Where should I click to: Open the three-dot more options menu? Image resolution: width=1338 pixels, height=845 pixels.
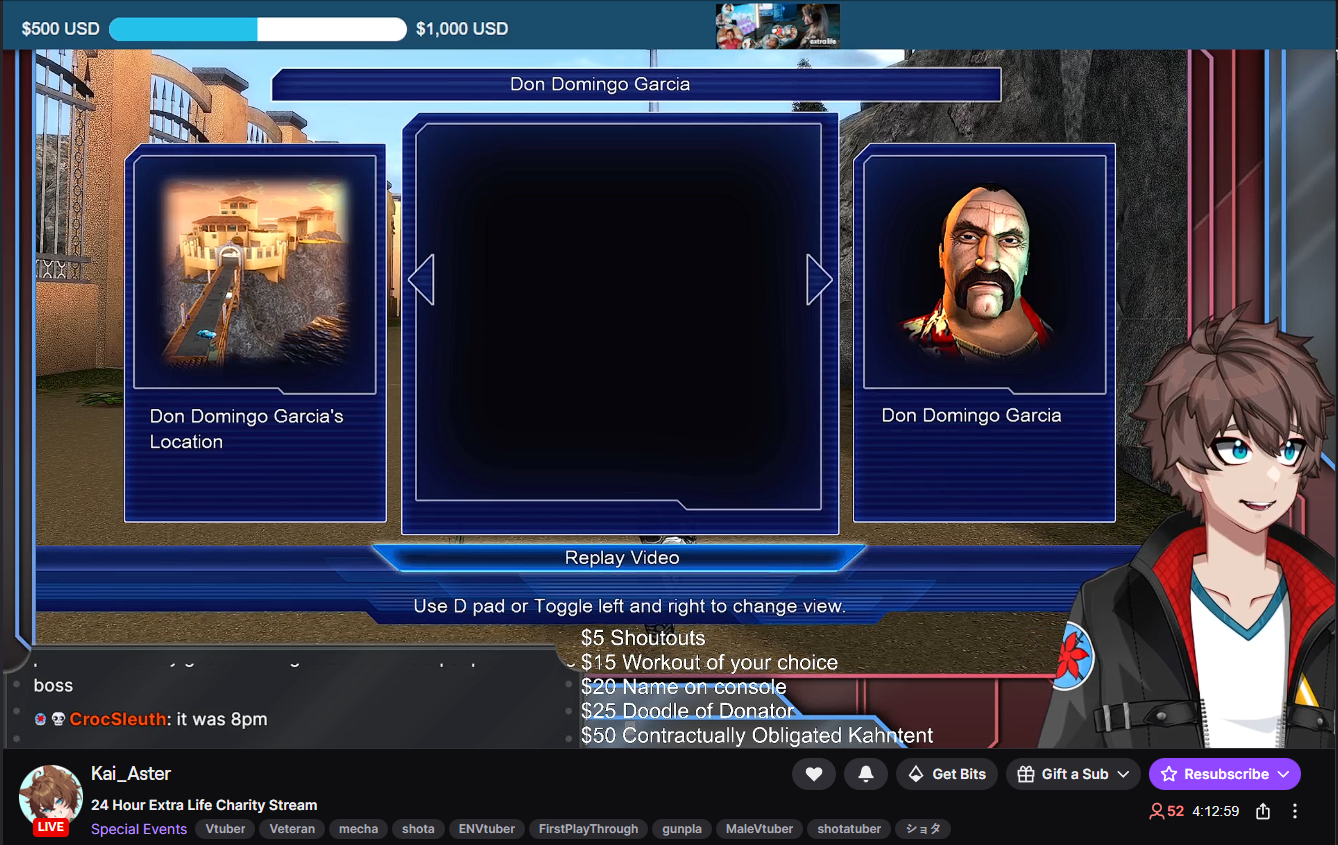(x=1295, y=811)
